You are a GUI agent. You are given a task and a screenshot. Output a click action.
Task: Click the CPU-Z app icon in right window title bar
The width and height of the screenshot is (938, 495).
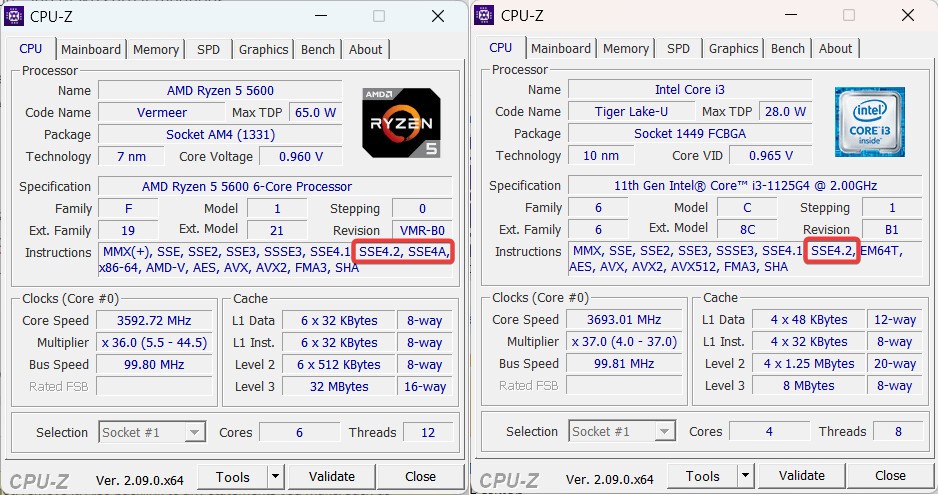pyautogui.click(x=484, y=15)
